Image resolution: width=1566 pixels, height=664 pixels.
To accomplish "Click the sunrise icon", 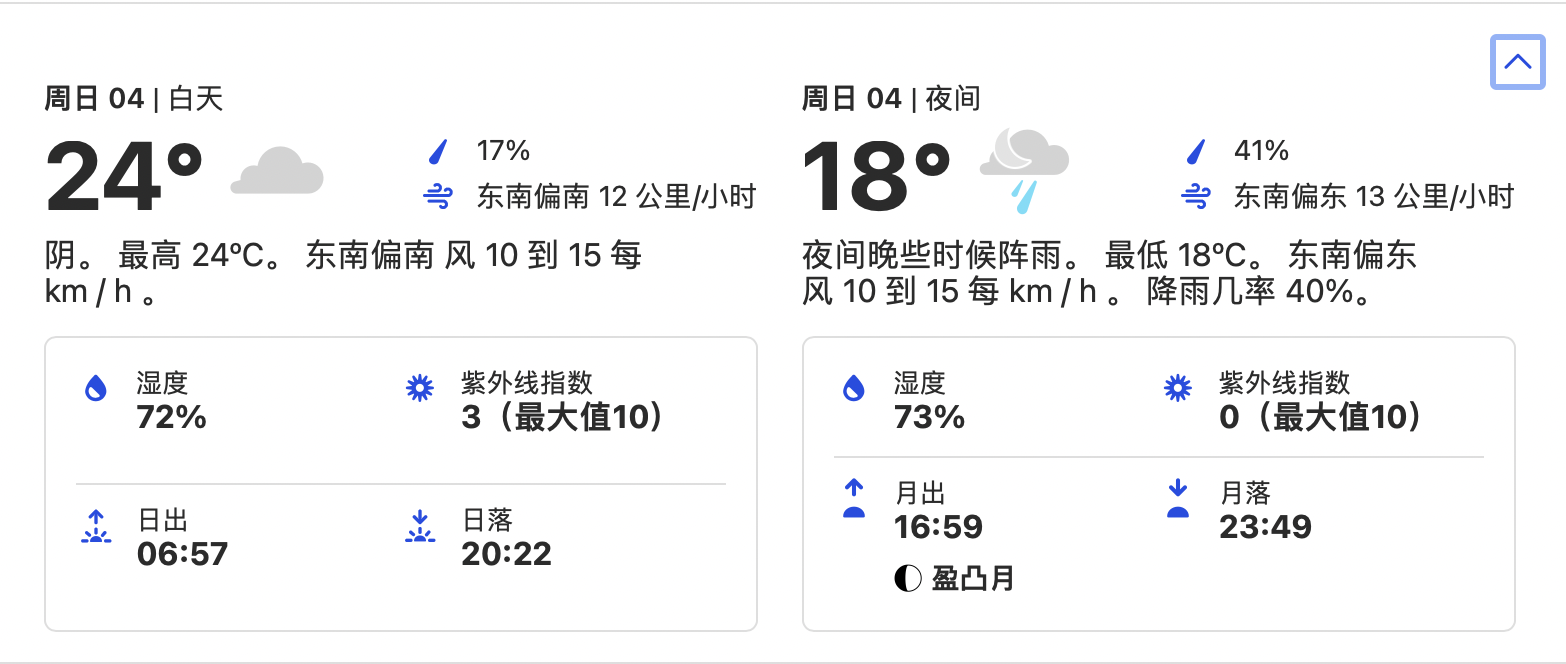I will click(96, 527).
